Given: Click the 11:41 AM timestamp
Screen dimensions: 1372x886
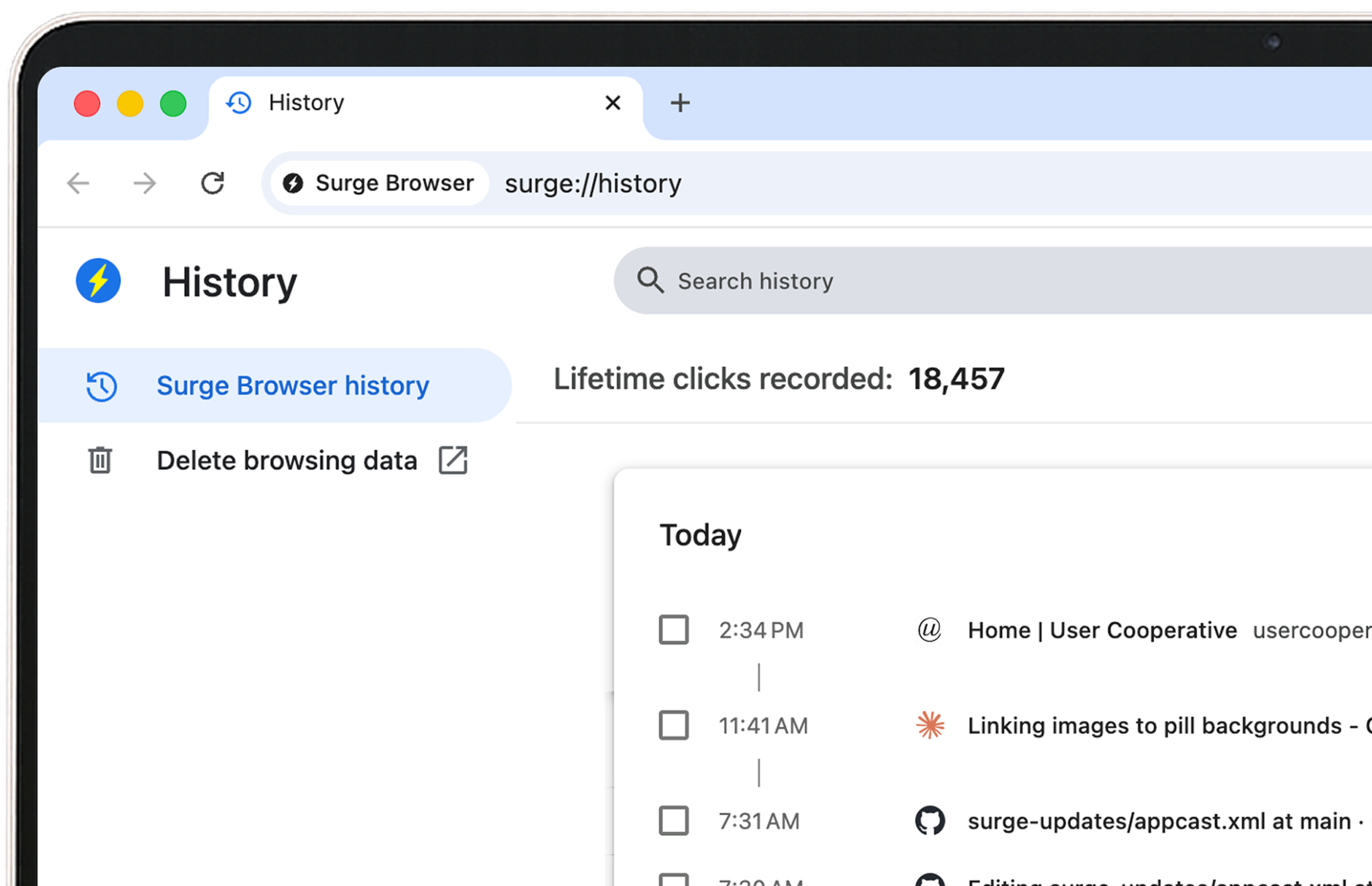Looking at the screenshot, I should [x=763, y=726].
